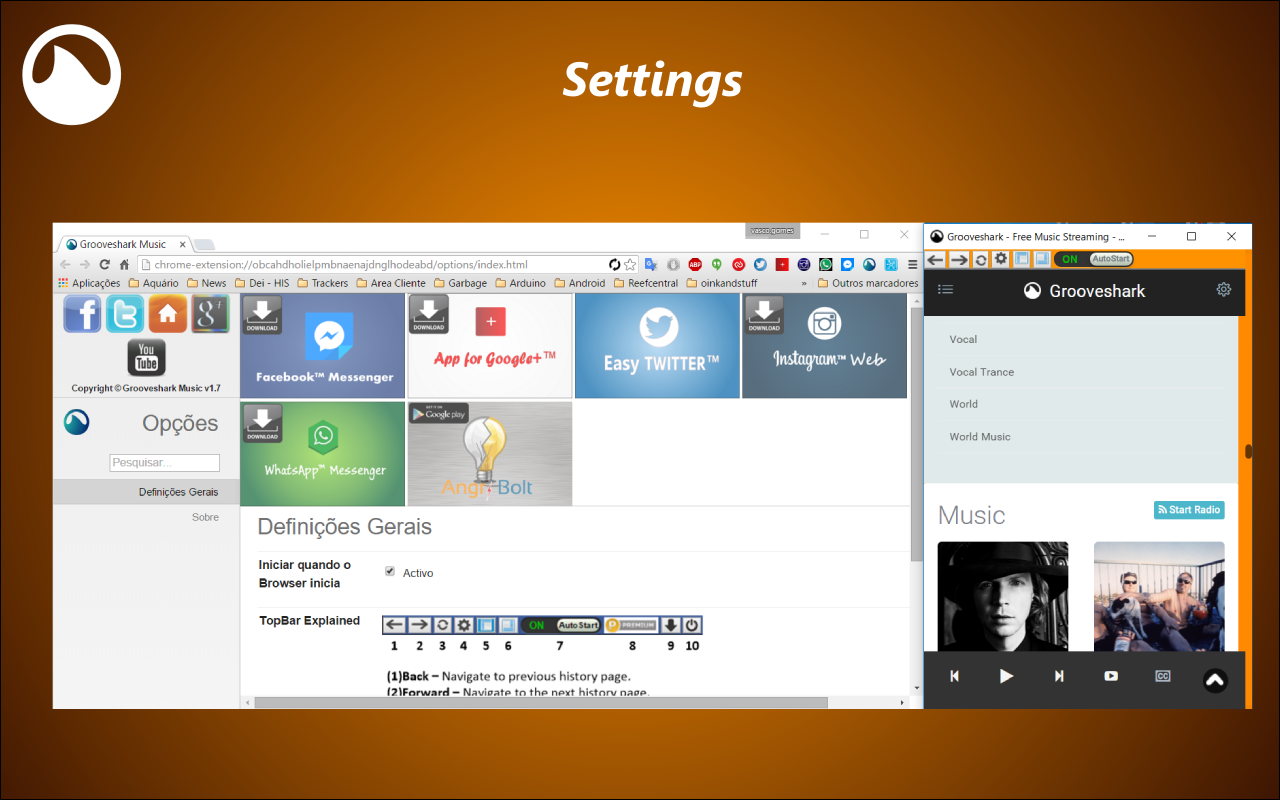The height and width of the screenshot is (800, 1280).
Task: Skip to the previous track
Action: (954, 676)
